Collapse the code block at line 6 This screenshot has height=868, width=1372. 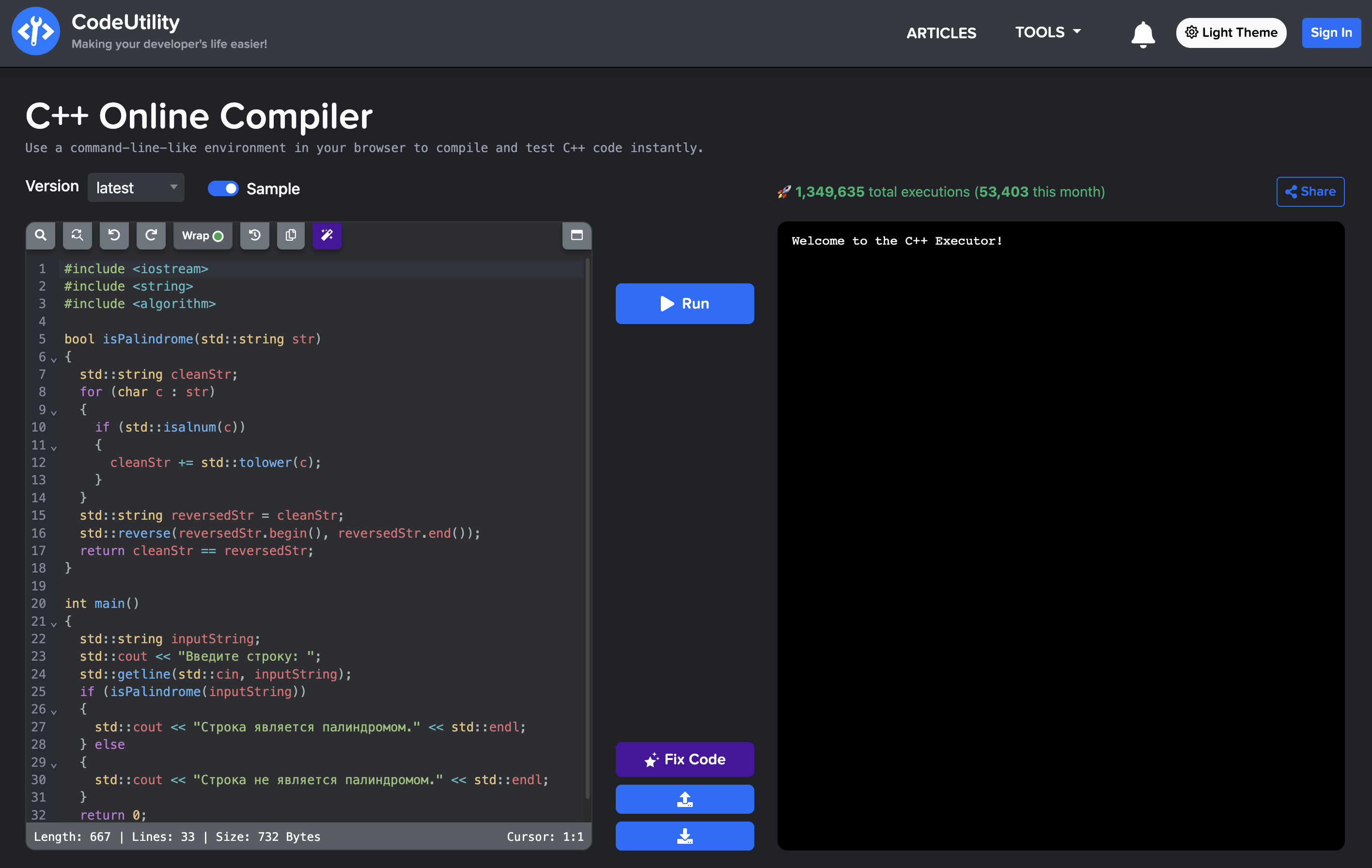[x=54, y=359]
